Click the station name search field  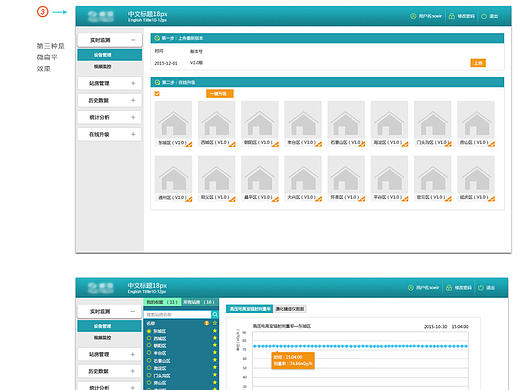coord(177,314)
